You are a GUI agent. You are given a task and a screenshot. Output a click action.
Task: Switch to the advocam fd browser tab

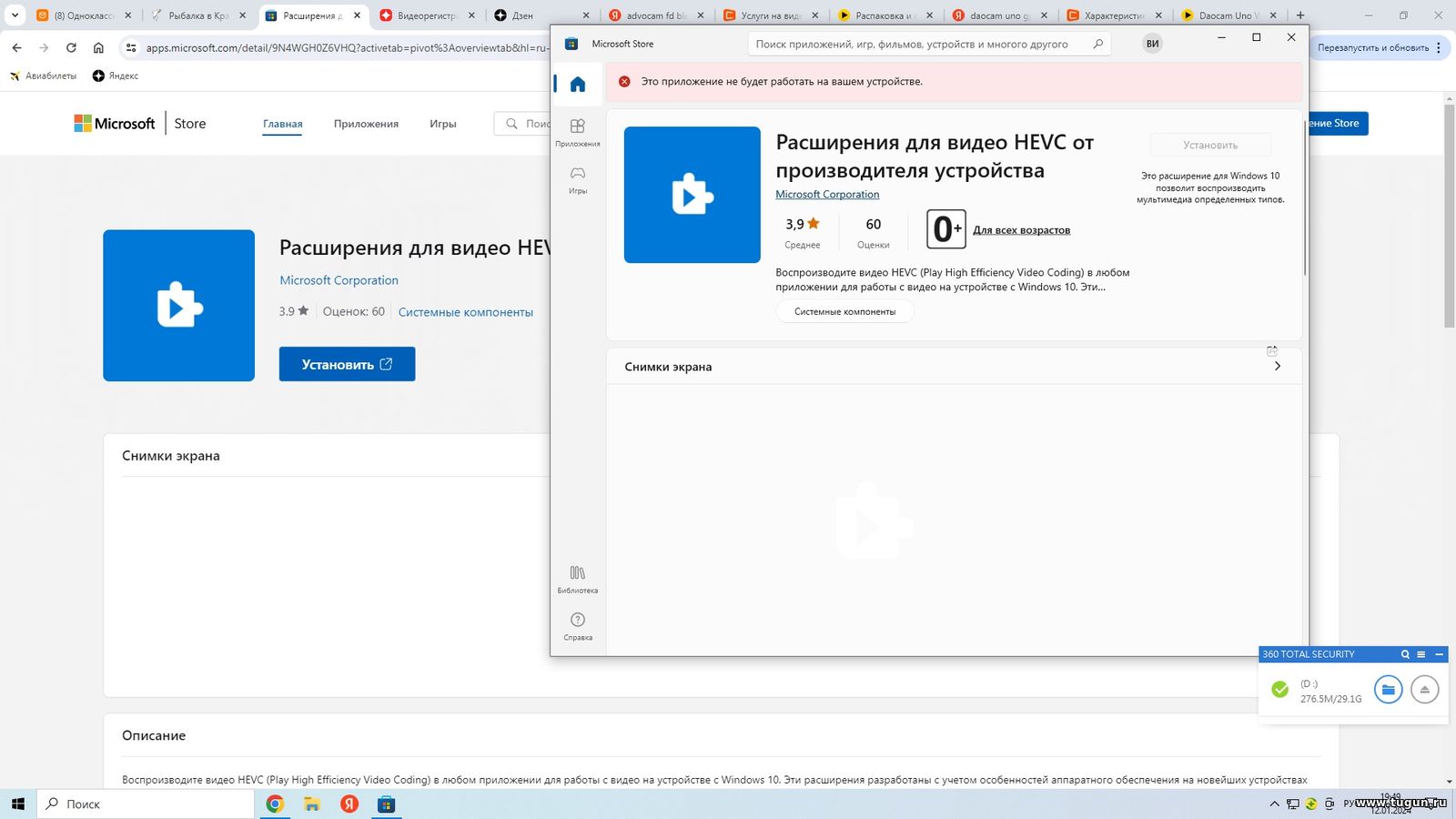(x=656, y=15)
